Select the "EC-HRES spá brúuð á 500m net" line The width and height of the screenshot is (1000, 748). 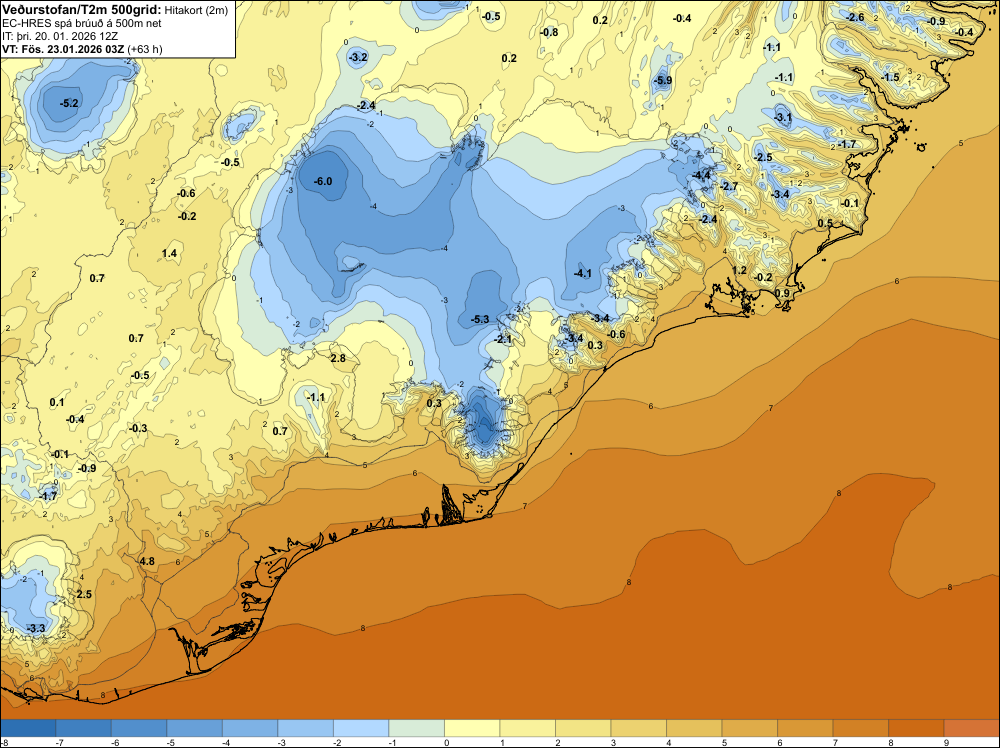point(82,23)
